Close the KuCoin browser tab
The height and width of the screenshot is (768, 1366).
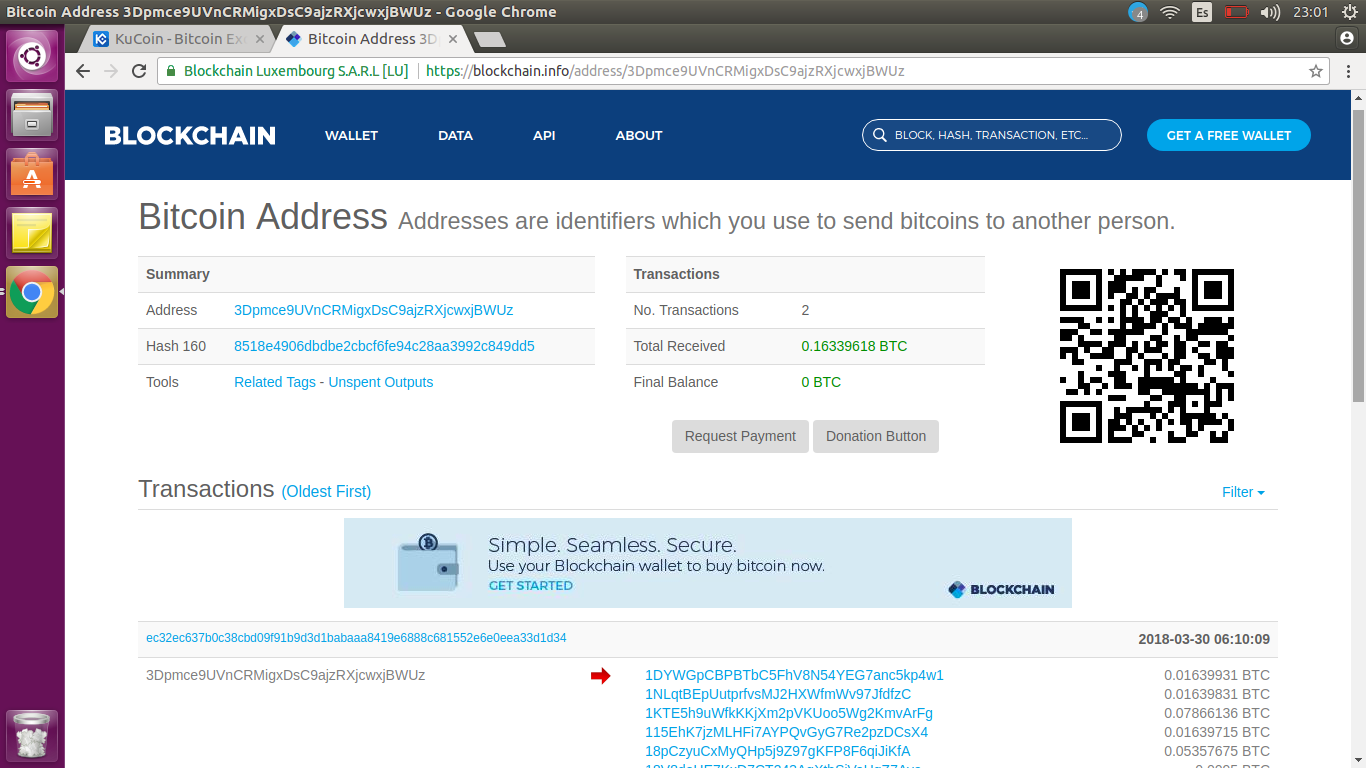coord(260,39)
